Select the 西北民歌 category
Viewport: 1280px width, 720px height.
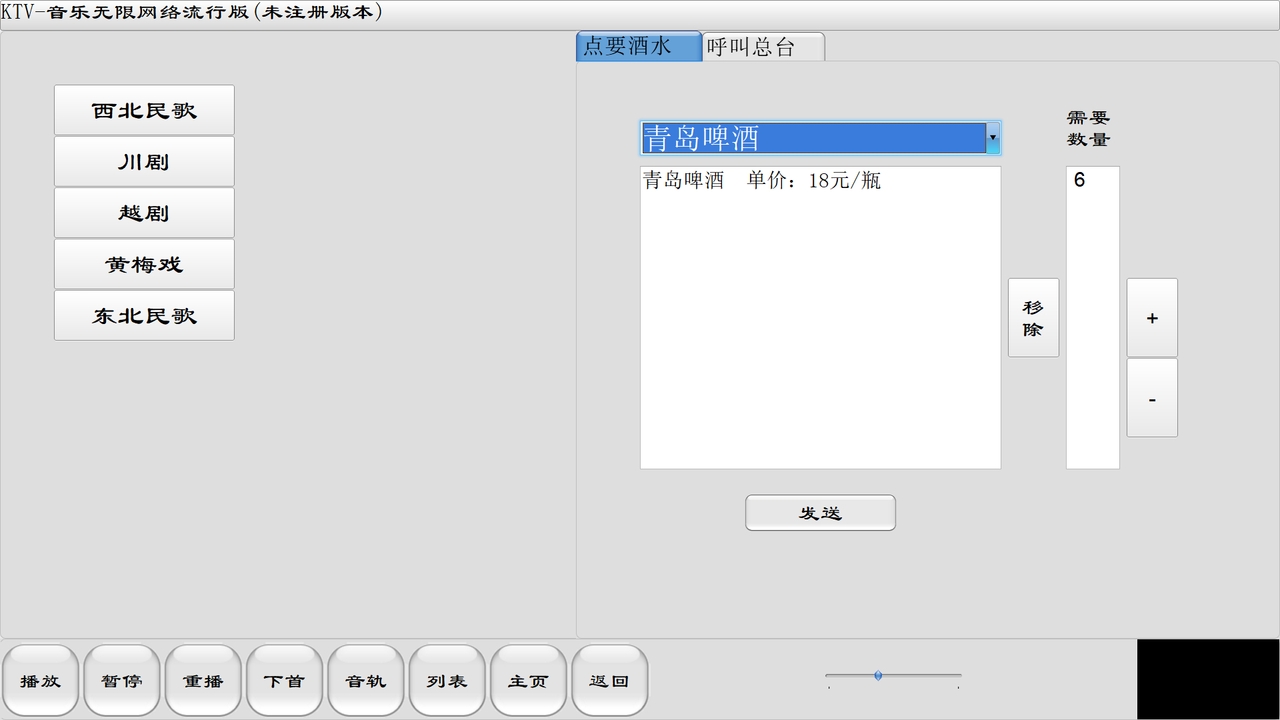click(144, 109)
